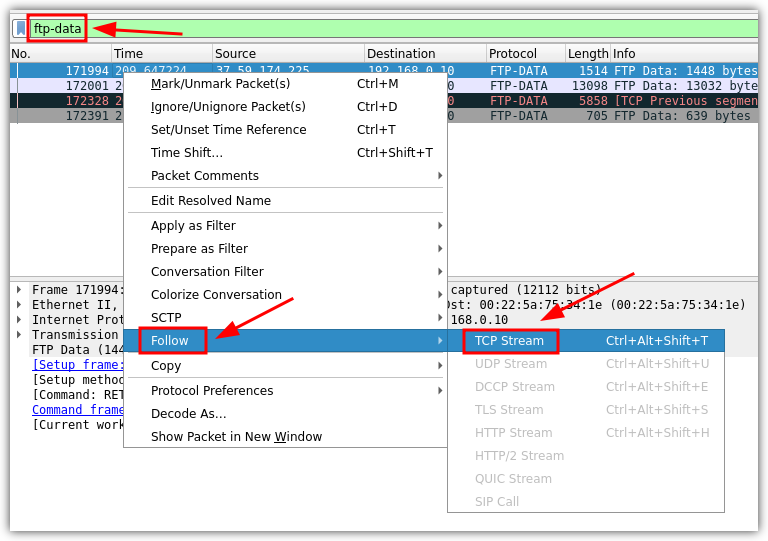Viewport: 768px width, 541px height.
Task: Open the Prepare as Filter submenu
Action: click(x=199, y=249)
